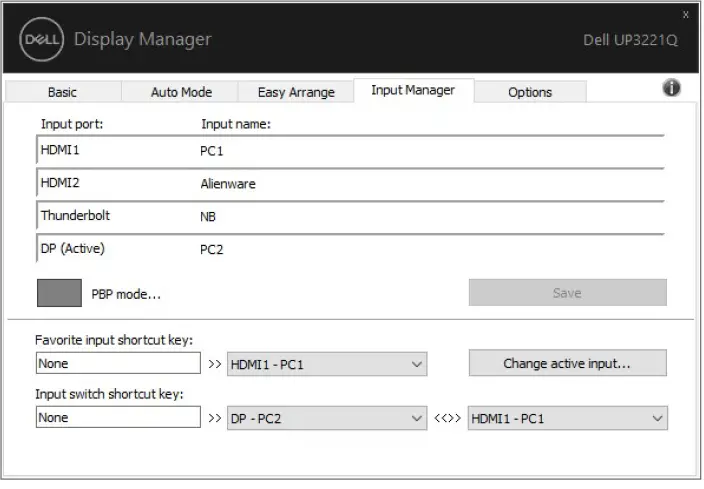The height and width of the screenshot is (489, 704).
Task: Open the Auto Mode tab
Action: click(x=181, y=92)
